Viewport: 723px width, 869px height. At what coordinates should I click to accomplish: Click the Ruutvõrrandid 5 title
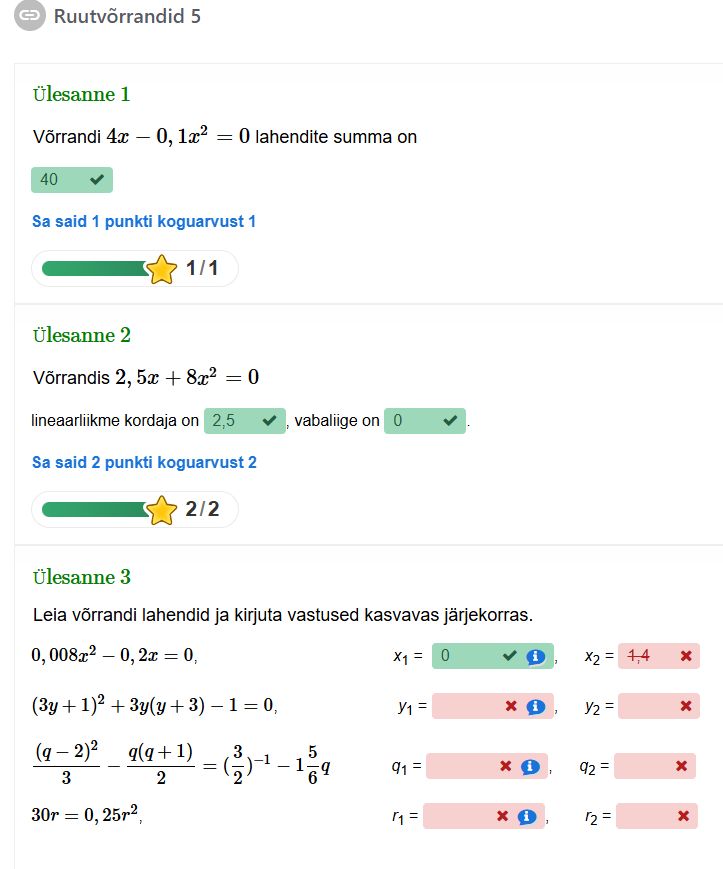tap(127, 17)
